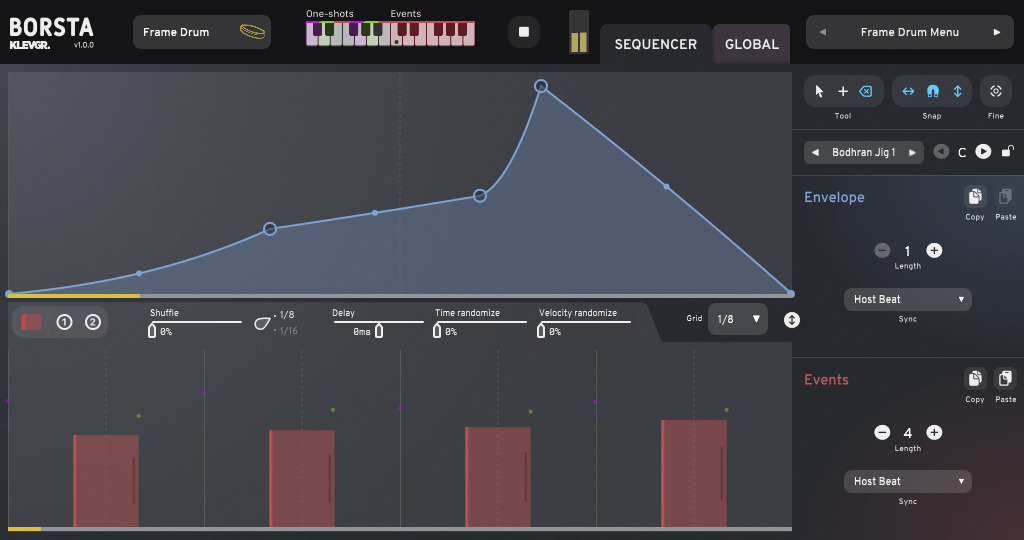The height and width of the screenshot is (540, 1024).
Task: Open Events Sync Host Beat dropdown
Action: [x=908, y=481]
